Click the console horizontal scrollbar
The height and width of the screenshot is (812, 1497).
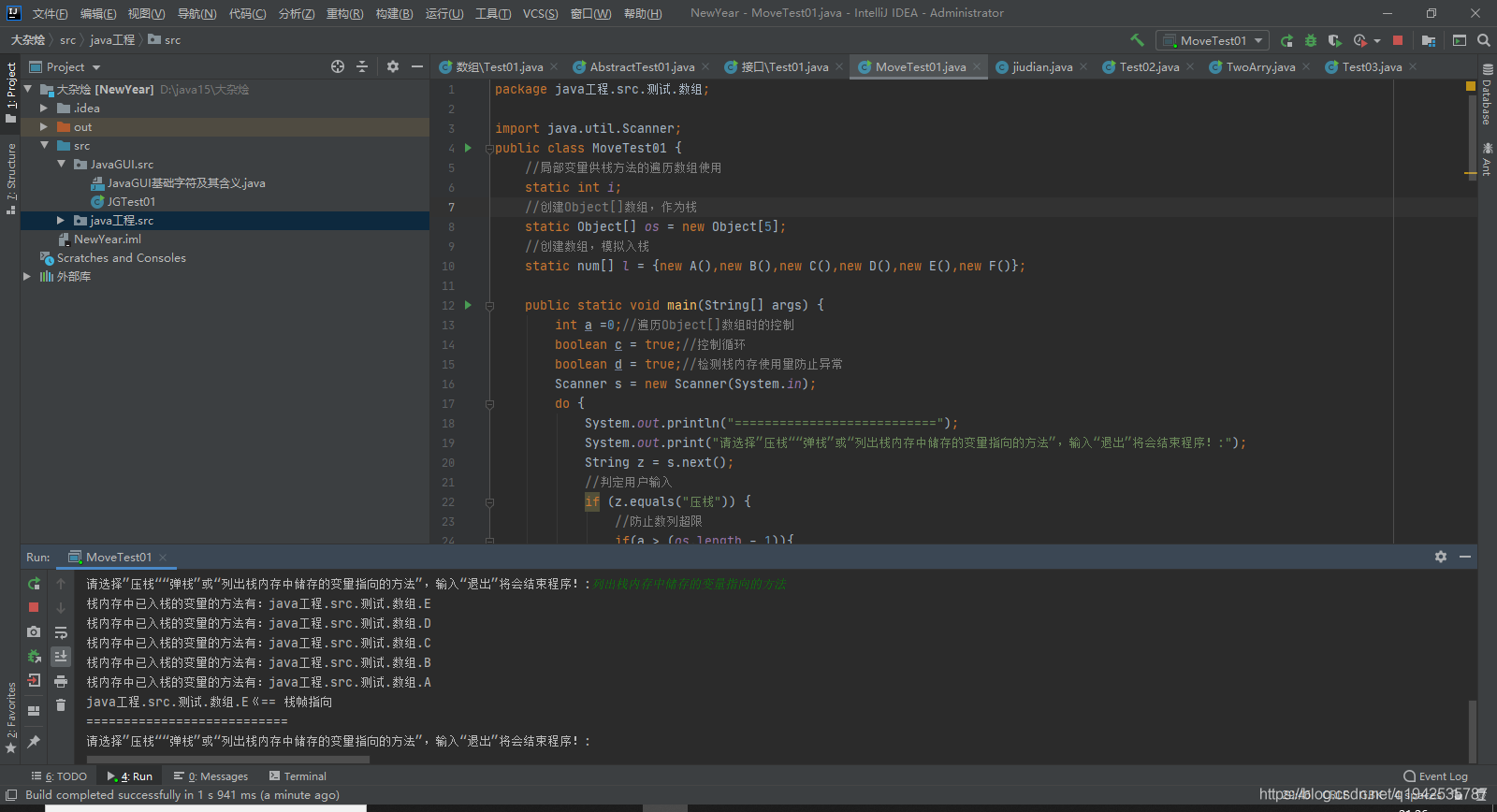(x=228, y=760)
